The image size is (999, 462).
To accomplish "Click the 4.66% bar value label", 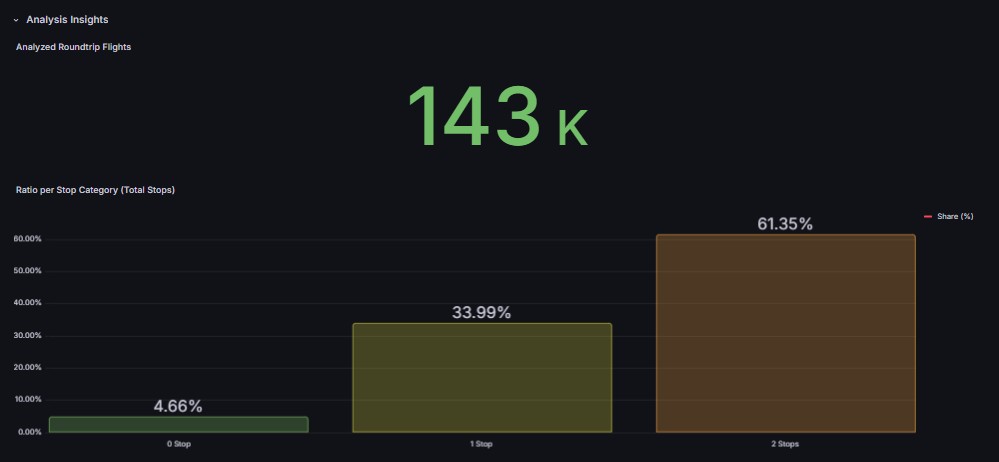I will coord(178,406).
